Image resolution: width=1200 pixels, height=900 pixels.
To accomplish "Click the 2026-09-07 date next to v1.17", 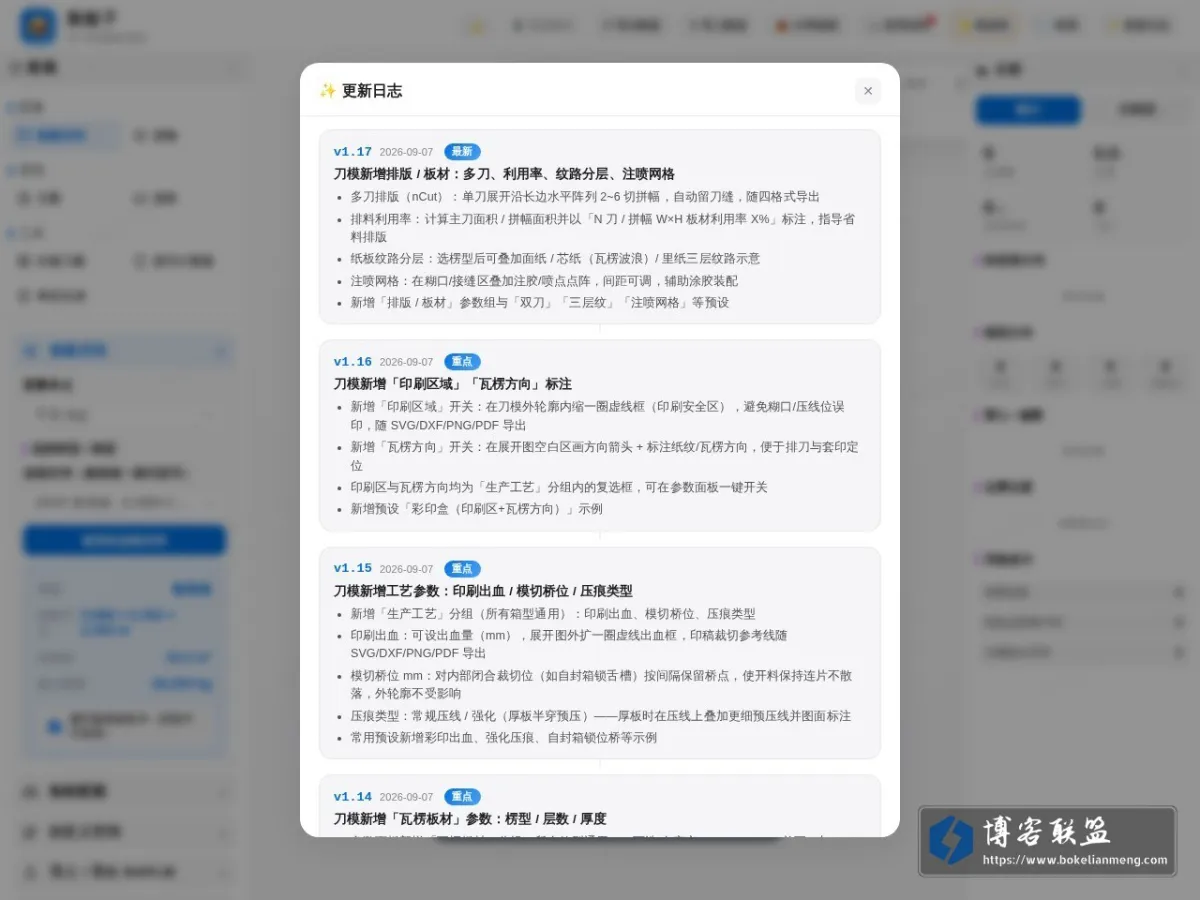I will 406,152.
